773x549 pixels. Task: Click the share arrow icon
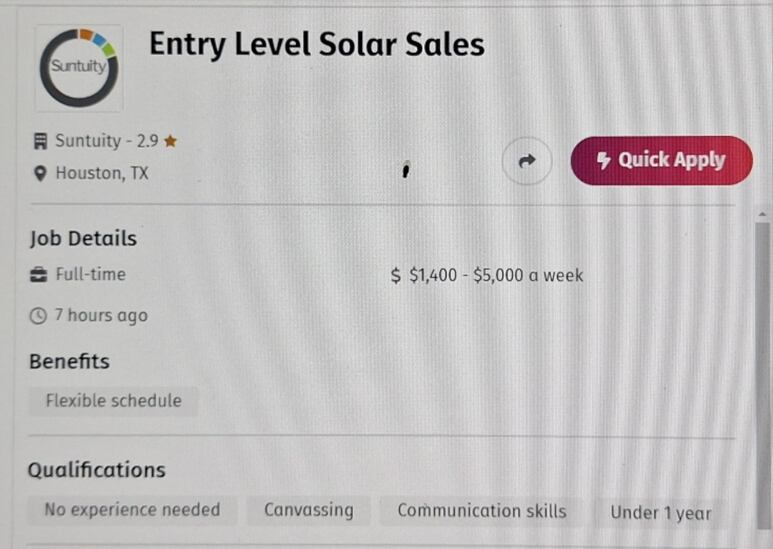tap(527, 161)
